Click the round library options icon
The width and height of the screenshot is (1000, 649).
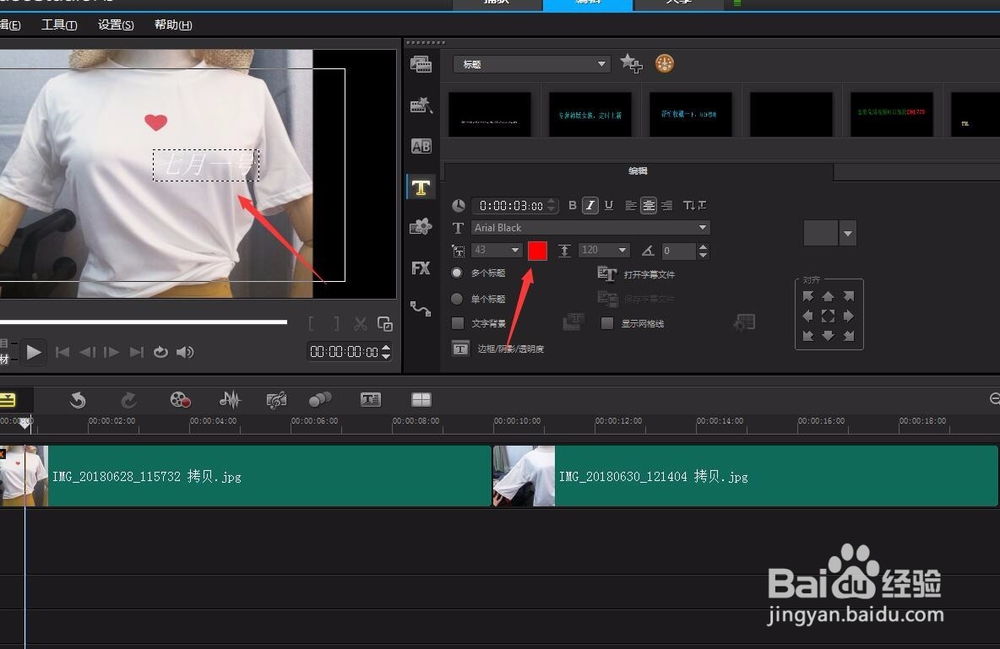coord(665,63)
